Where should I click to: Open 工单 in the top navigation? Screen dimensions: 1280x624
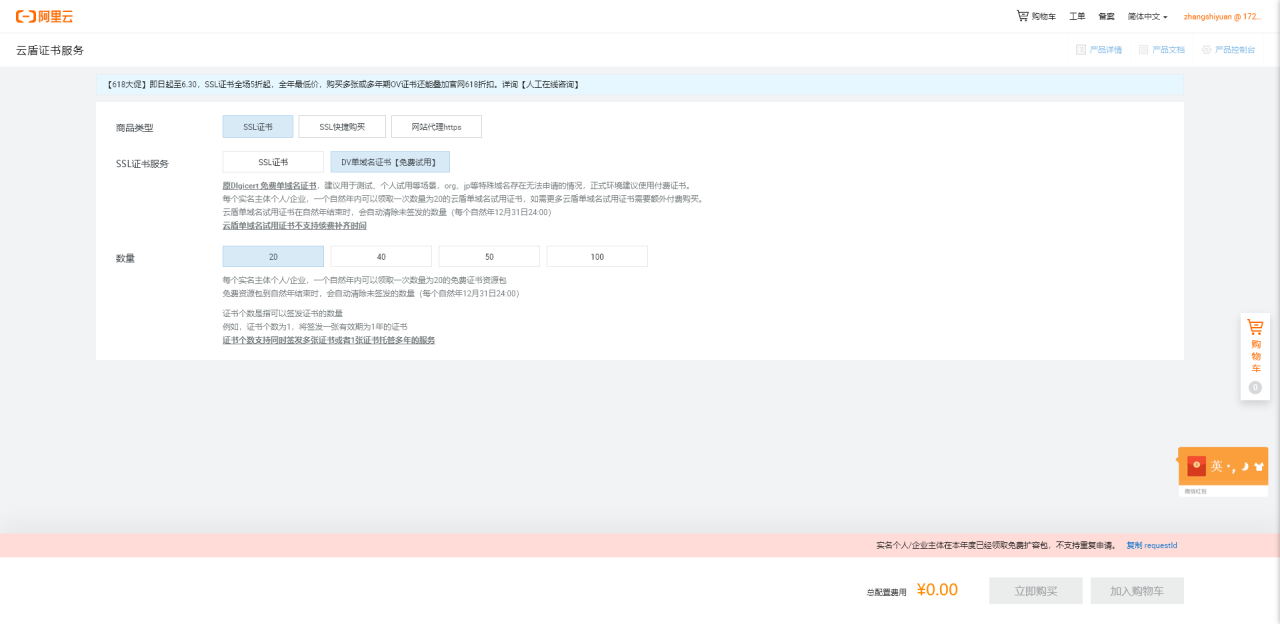pos(1077,15)
